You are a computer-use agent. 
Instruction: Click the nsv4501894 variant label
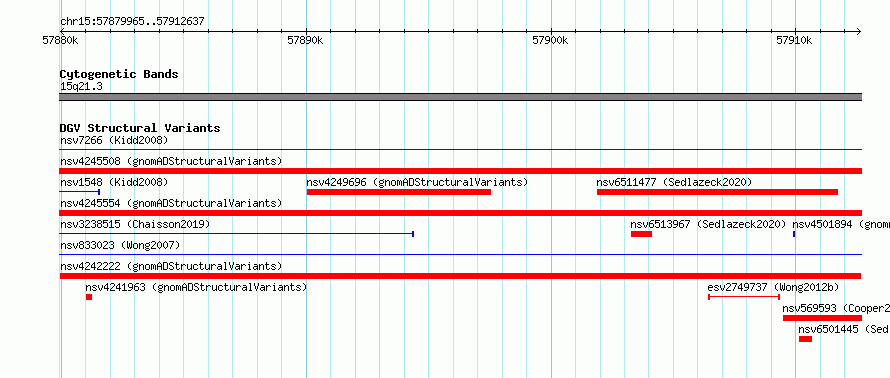pos(841,224)
